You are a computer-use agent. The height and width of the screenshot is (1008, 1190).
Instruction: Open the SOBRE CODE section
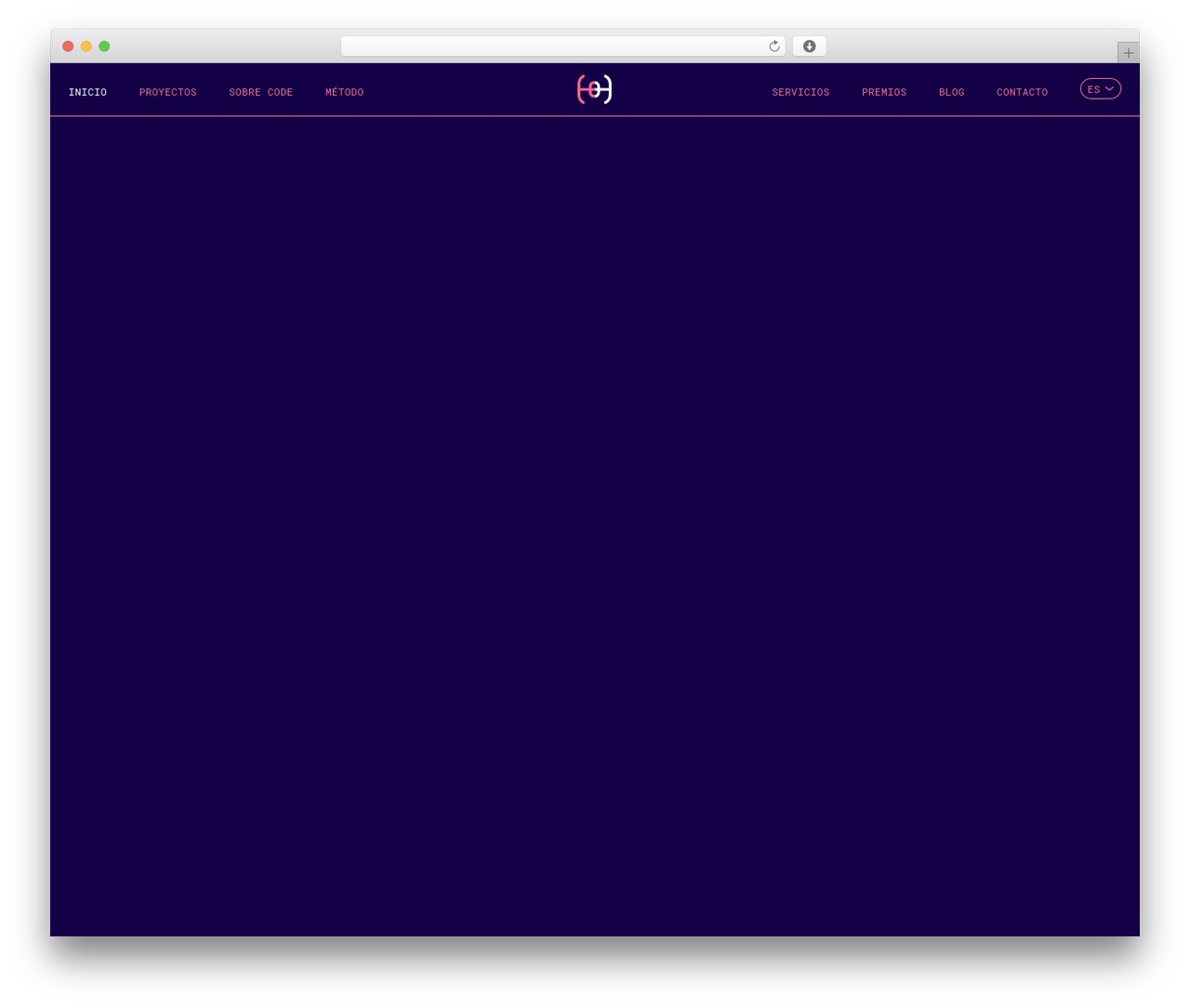(x=261, y=92)
